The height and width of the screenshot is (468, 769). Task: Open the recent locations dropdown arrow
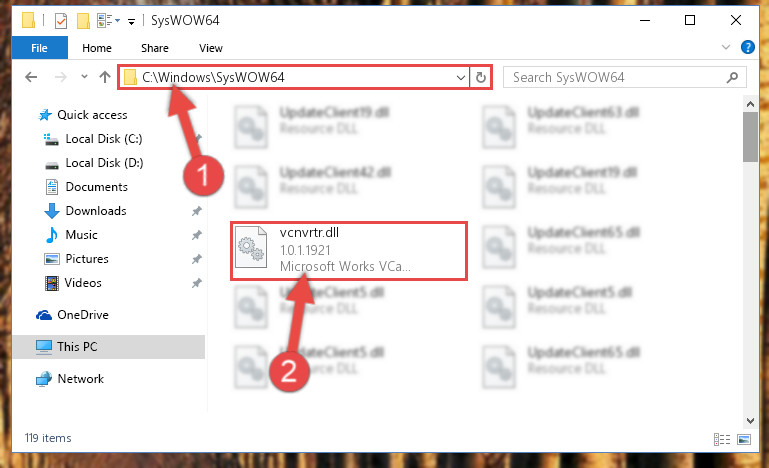pos(84,77)
